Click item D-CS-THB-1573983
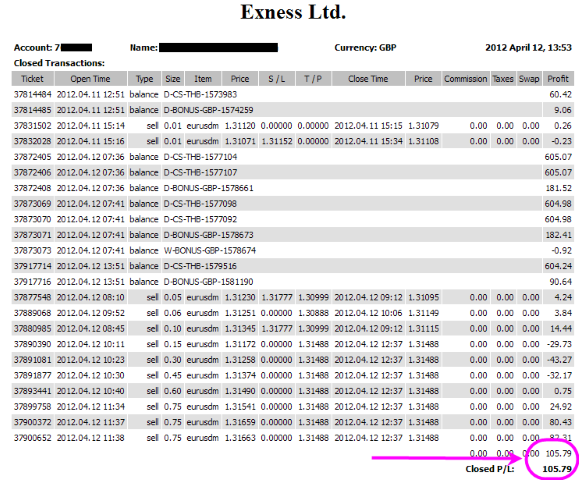579x480 pixels. pos(200,95)
